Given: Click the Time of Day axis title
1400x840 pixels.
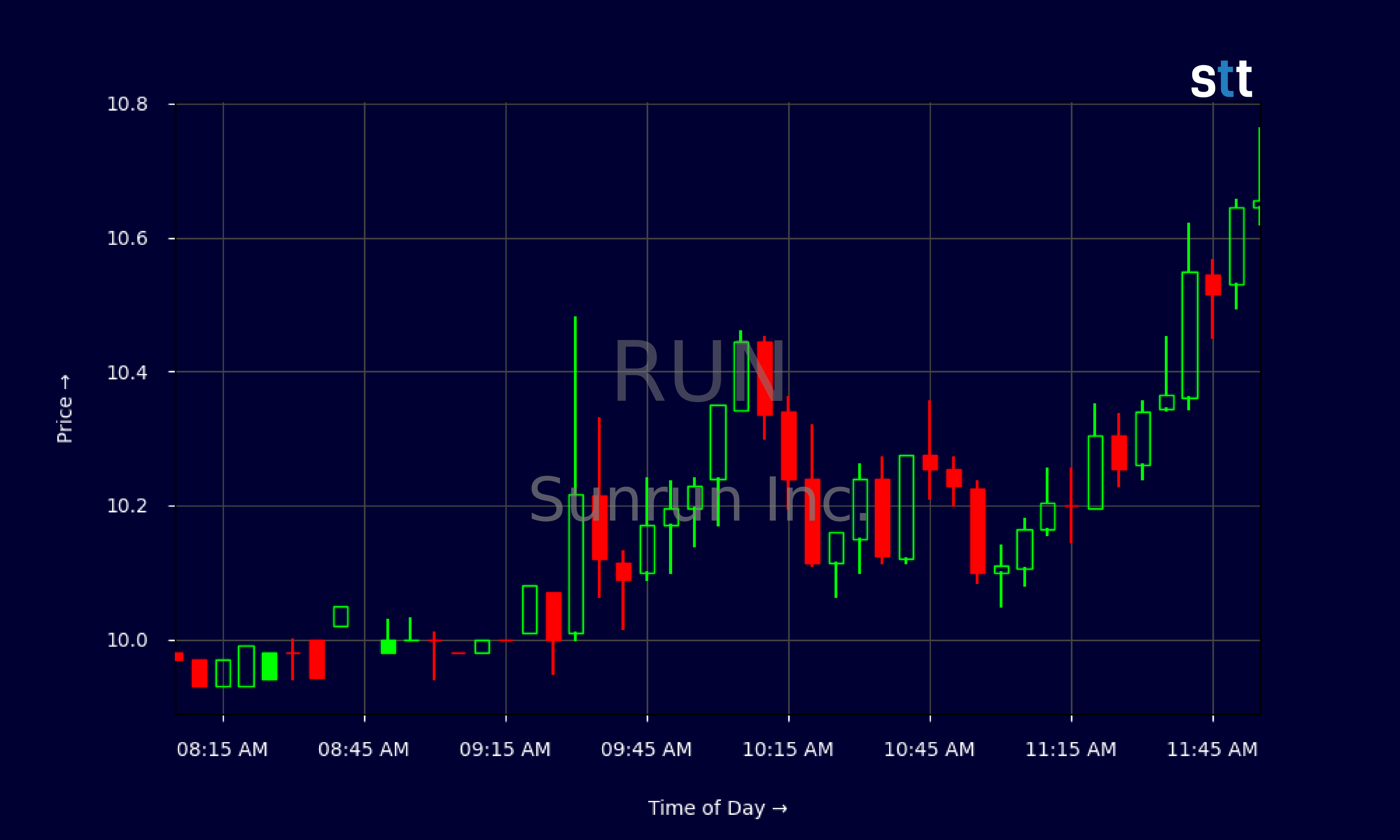Looking at the screenshot, I should tap(718, 808).
